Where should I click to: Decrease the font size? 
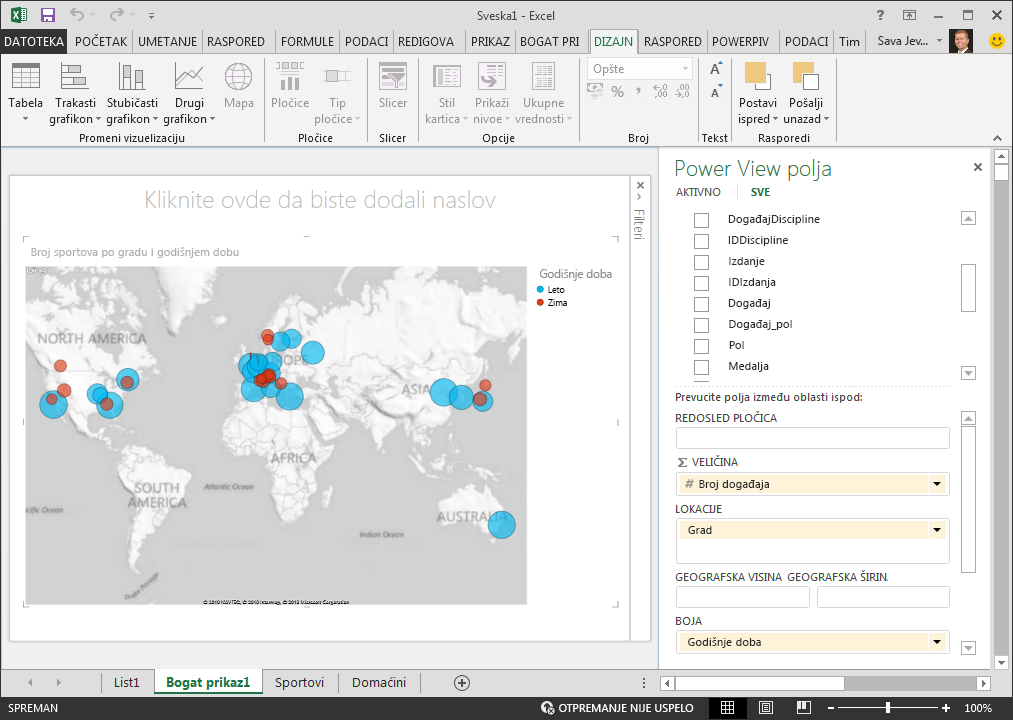pyautogui.click(x=716, y=92)
